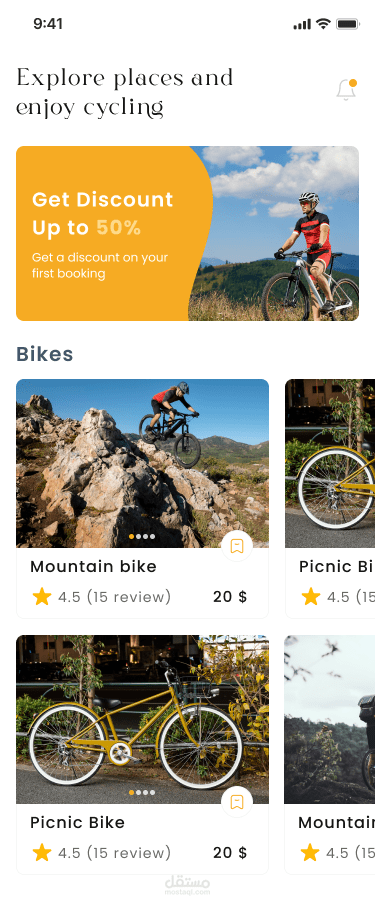Tap the Mountain bike rating star
375x914 pixels.
click(42, 596)
